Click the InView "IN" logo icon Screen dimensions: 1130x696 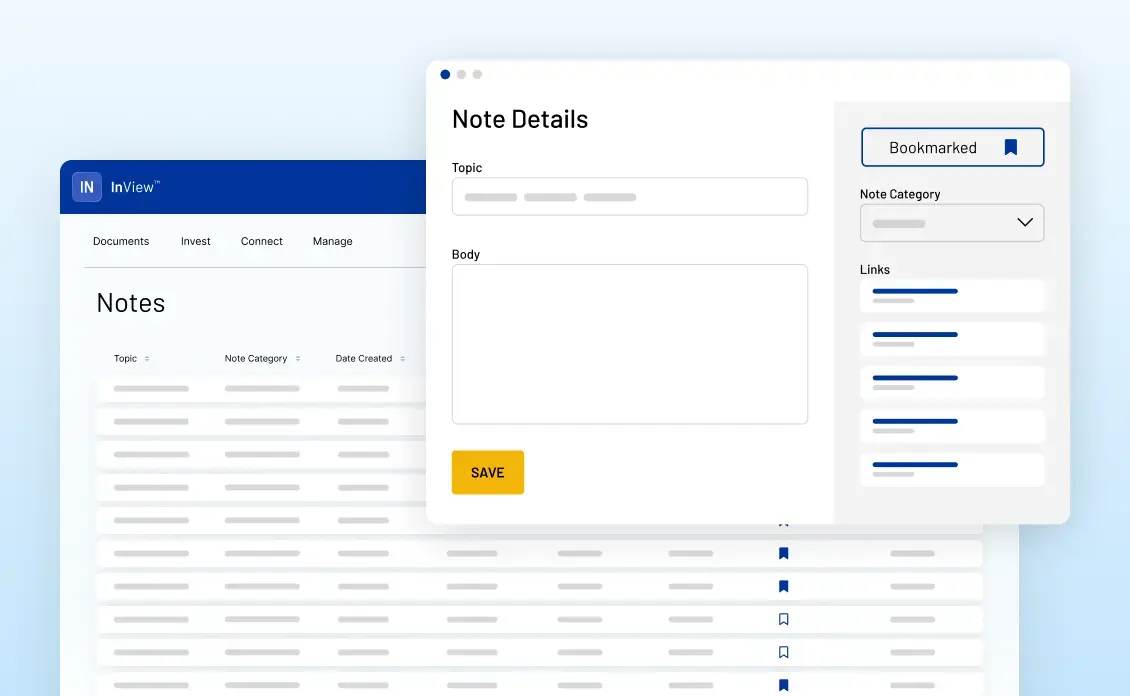click(87, 187)
